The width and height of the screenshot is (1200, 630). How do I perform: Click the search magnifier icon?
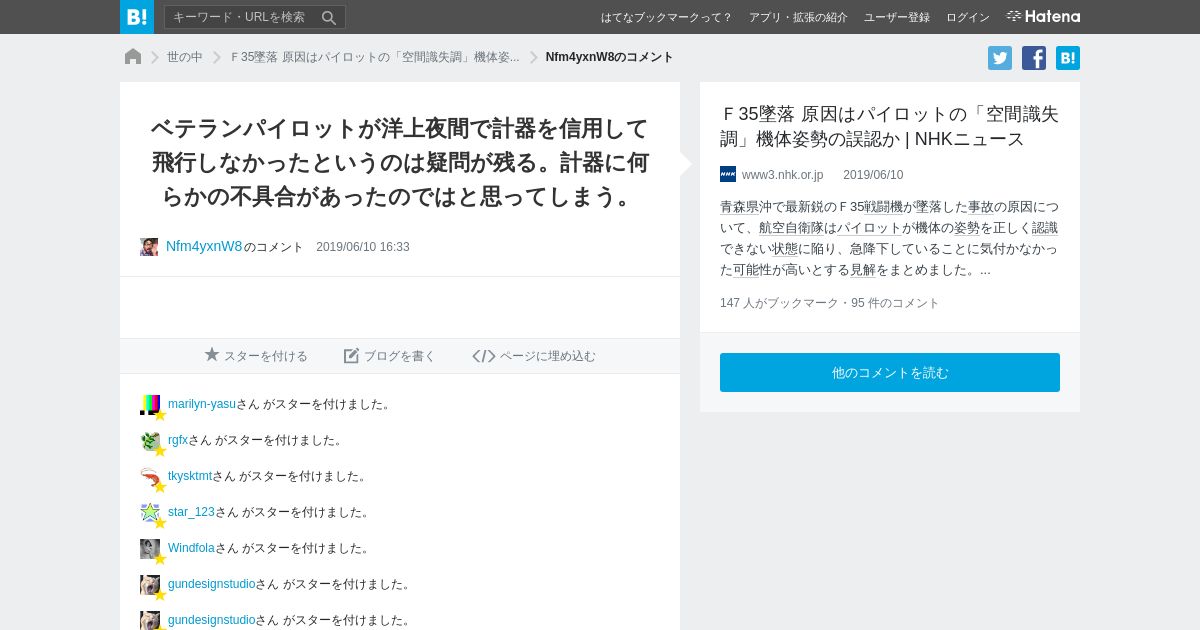click(x=329, y=17)
